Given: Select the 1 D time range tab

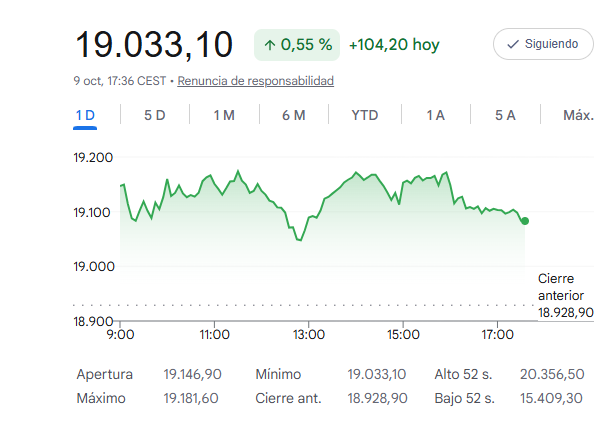Looking at the screenshot, I should 85,115.
